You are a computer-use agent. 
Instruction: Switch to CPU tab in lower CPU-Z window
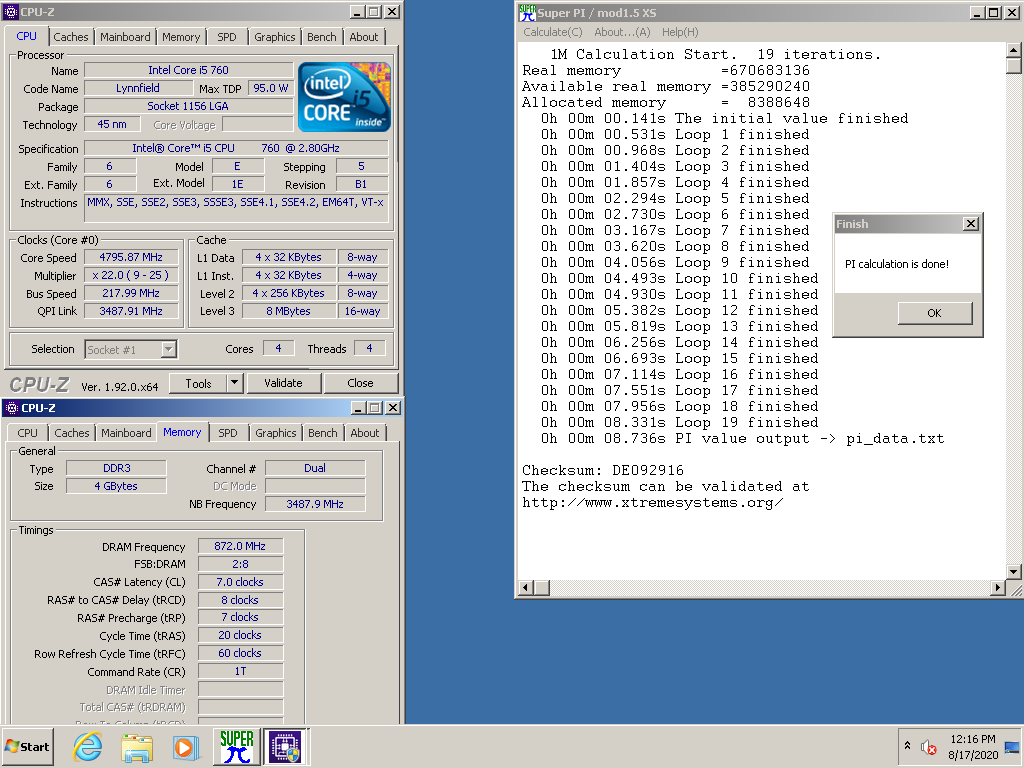coord(27,433)
